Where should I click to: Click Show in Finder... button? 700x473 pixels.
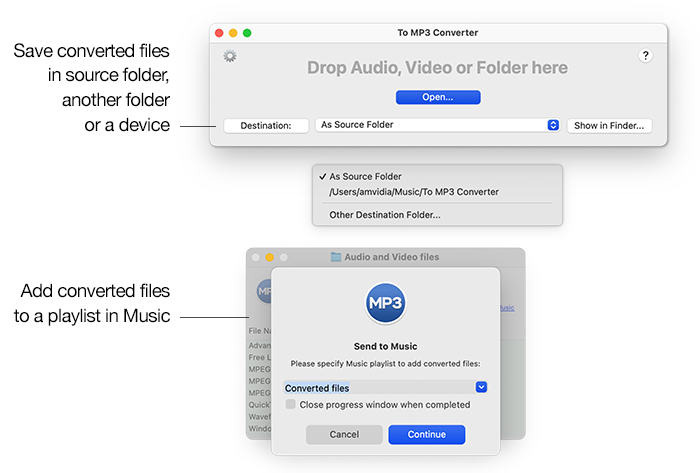pos(609,125)
